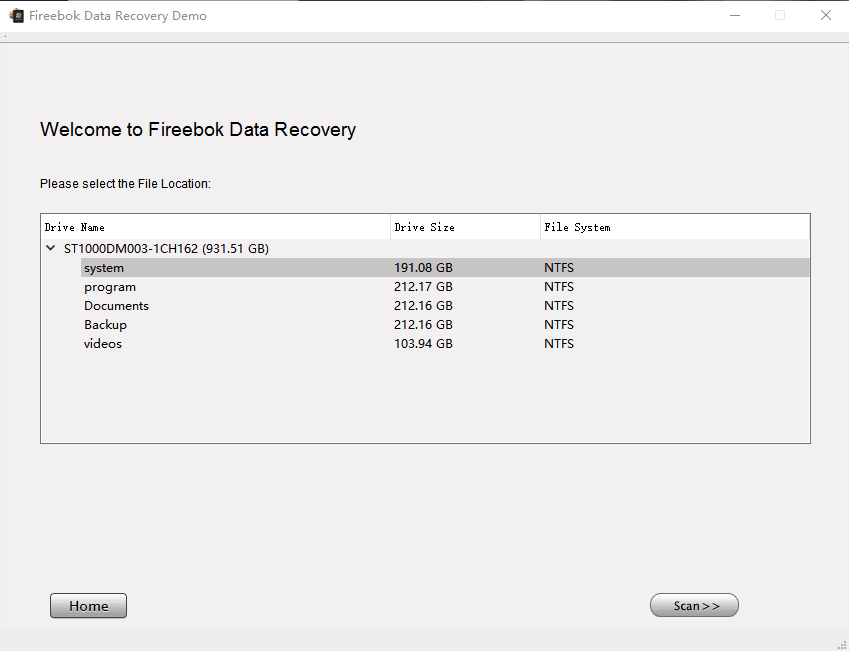The image size is (849, 651).
Task: Click NTFS in the videos row
Action: pos(559,343)
